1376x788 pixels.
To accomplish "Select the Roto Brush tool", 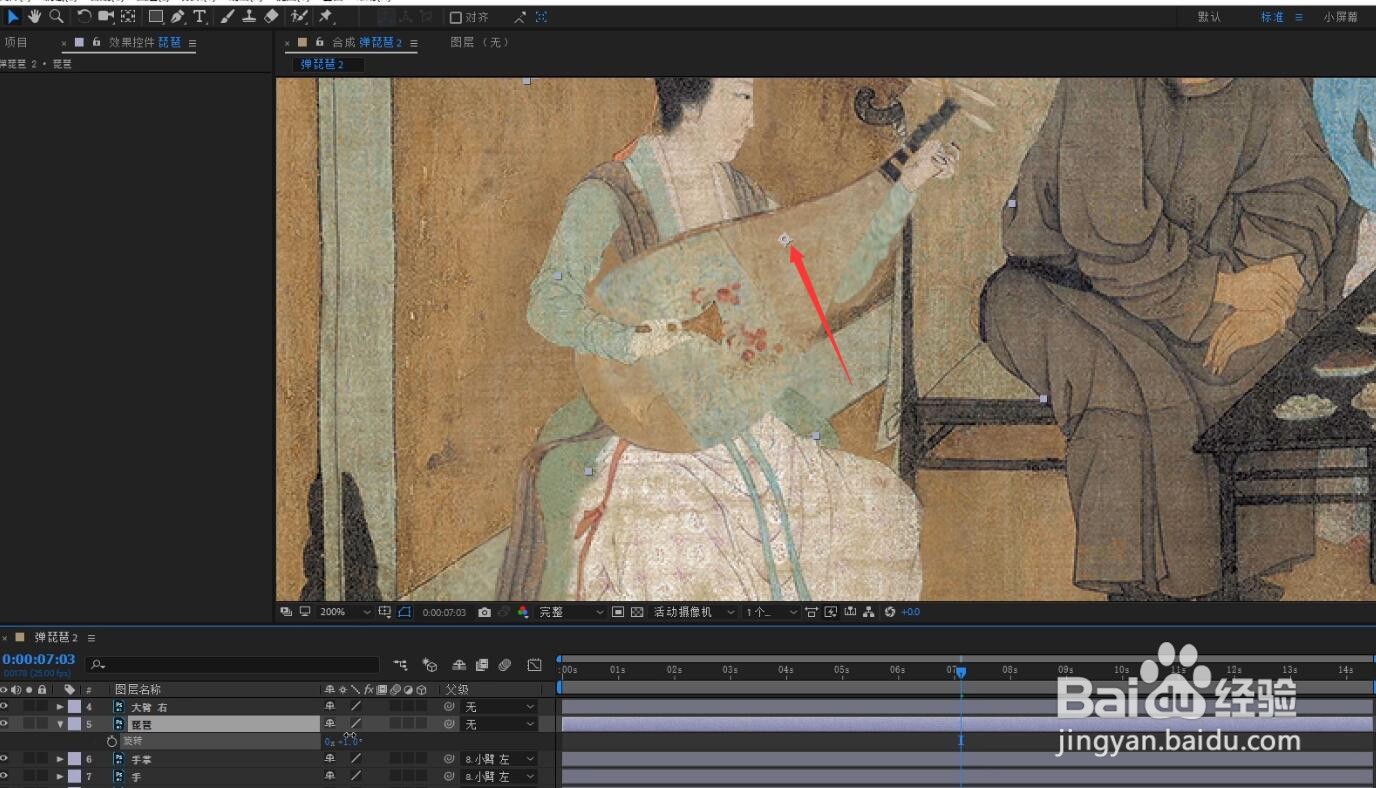I will point(299,17).
